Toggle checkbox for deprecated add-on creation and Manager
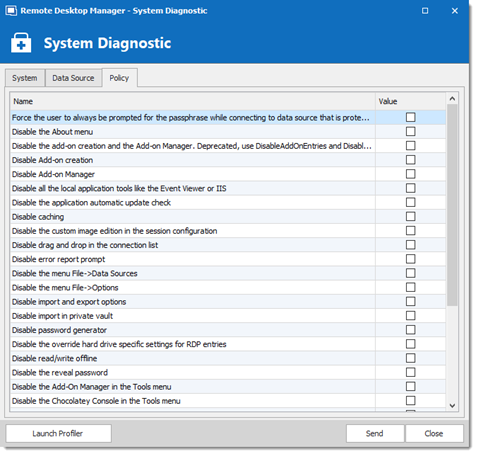 [x=411, y=146]
